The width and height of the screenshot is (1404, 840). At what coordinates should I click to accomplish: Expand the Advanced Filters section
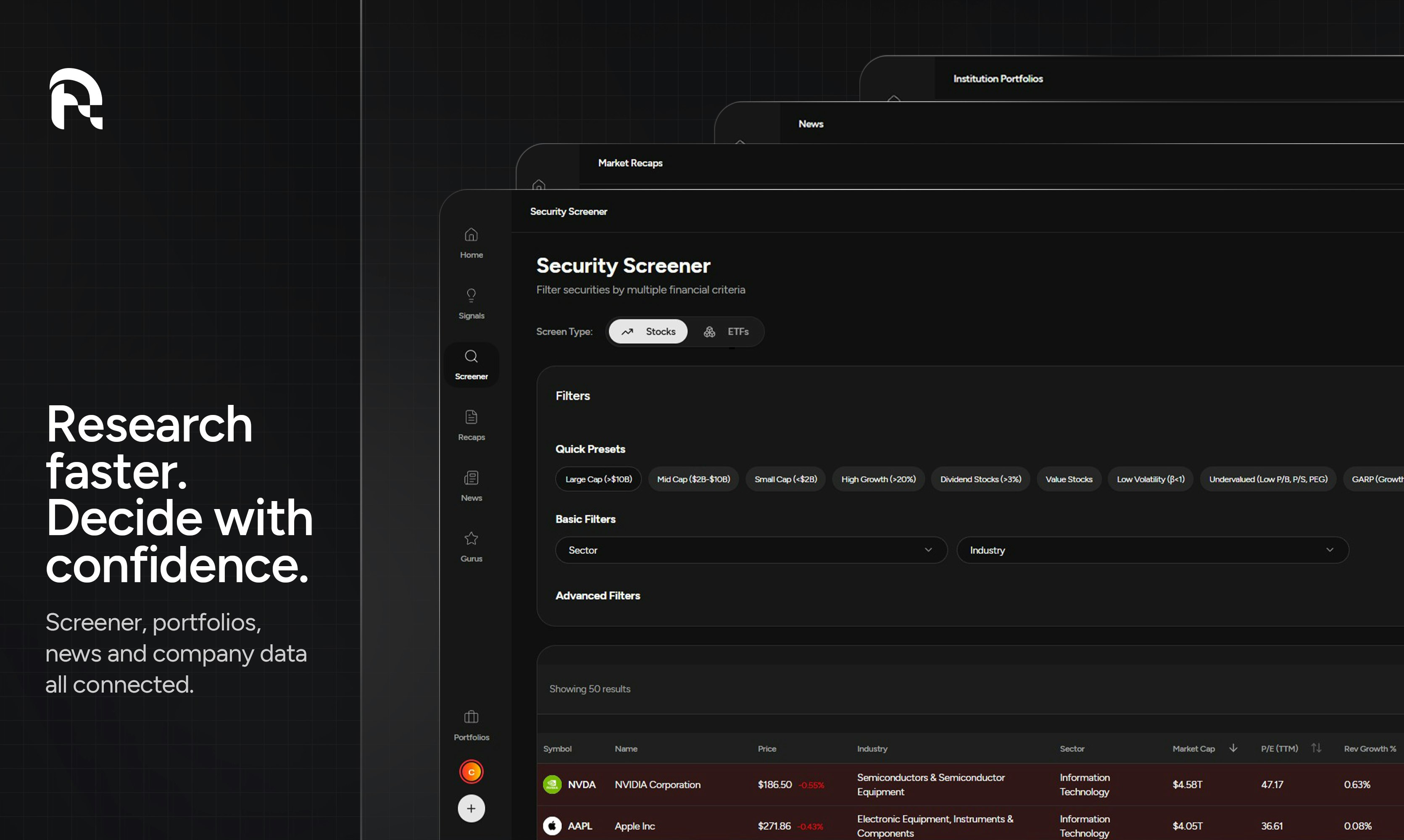click(x=598, y=596)
